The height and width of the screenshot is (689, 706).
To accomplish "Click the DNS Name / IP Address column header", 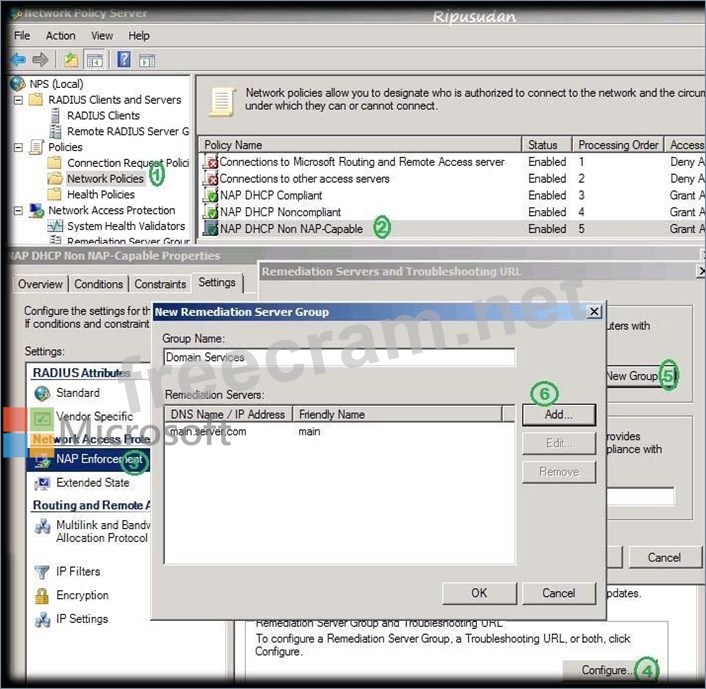I will (228, 414).
